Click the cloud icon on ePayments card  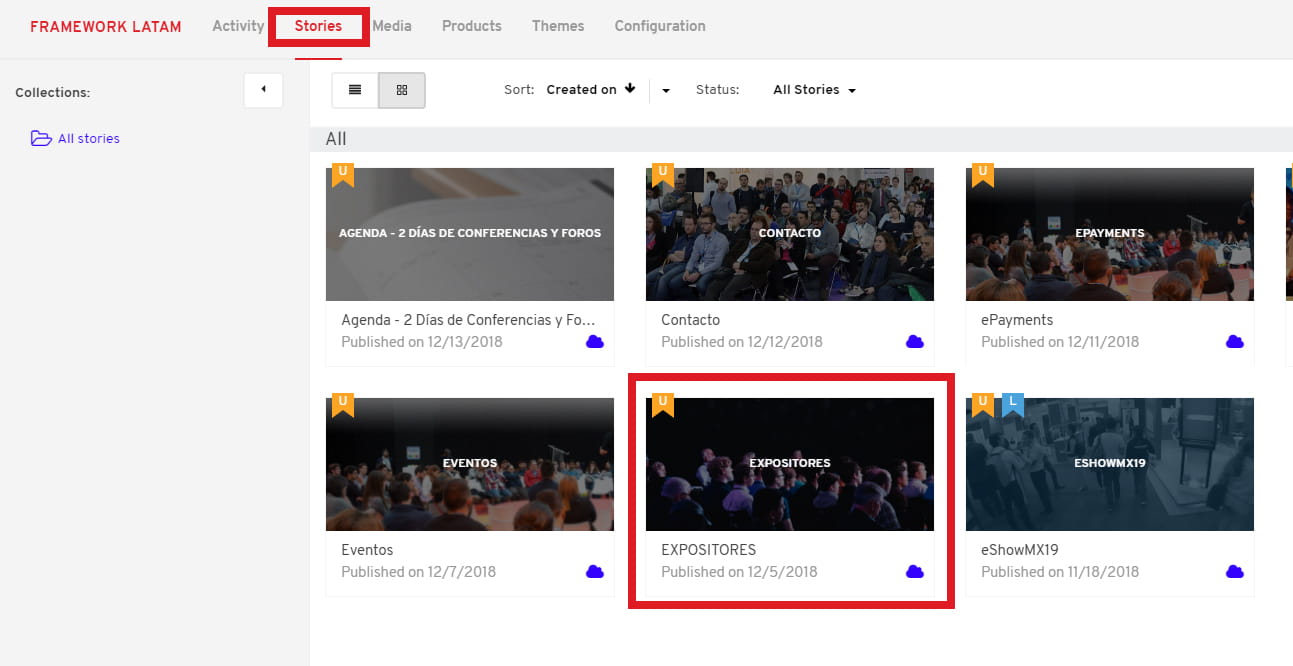pos(1234,342)
